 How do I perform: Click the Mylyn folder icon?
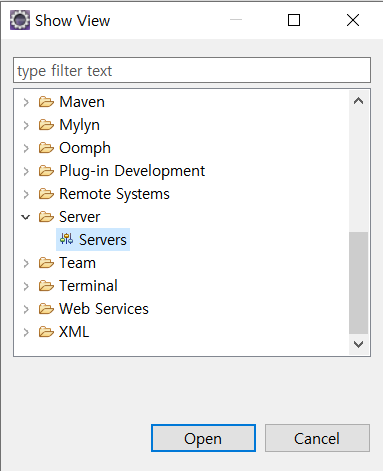46,125
